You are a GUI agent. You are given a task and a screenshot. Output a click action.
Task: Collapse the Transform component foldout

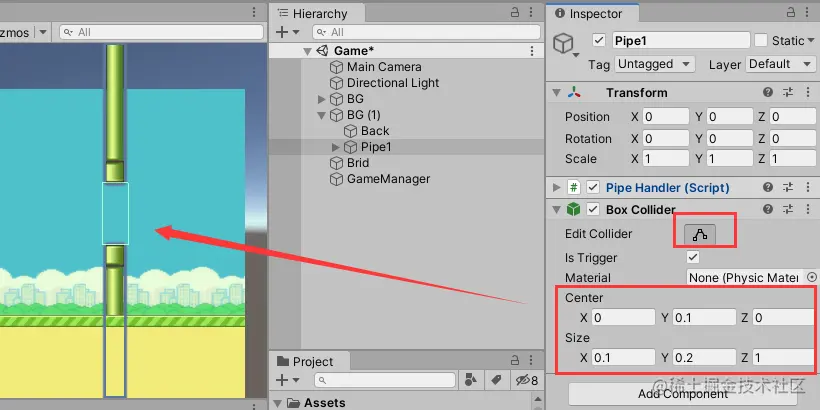[x=556, y=93]
